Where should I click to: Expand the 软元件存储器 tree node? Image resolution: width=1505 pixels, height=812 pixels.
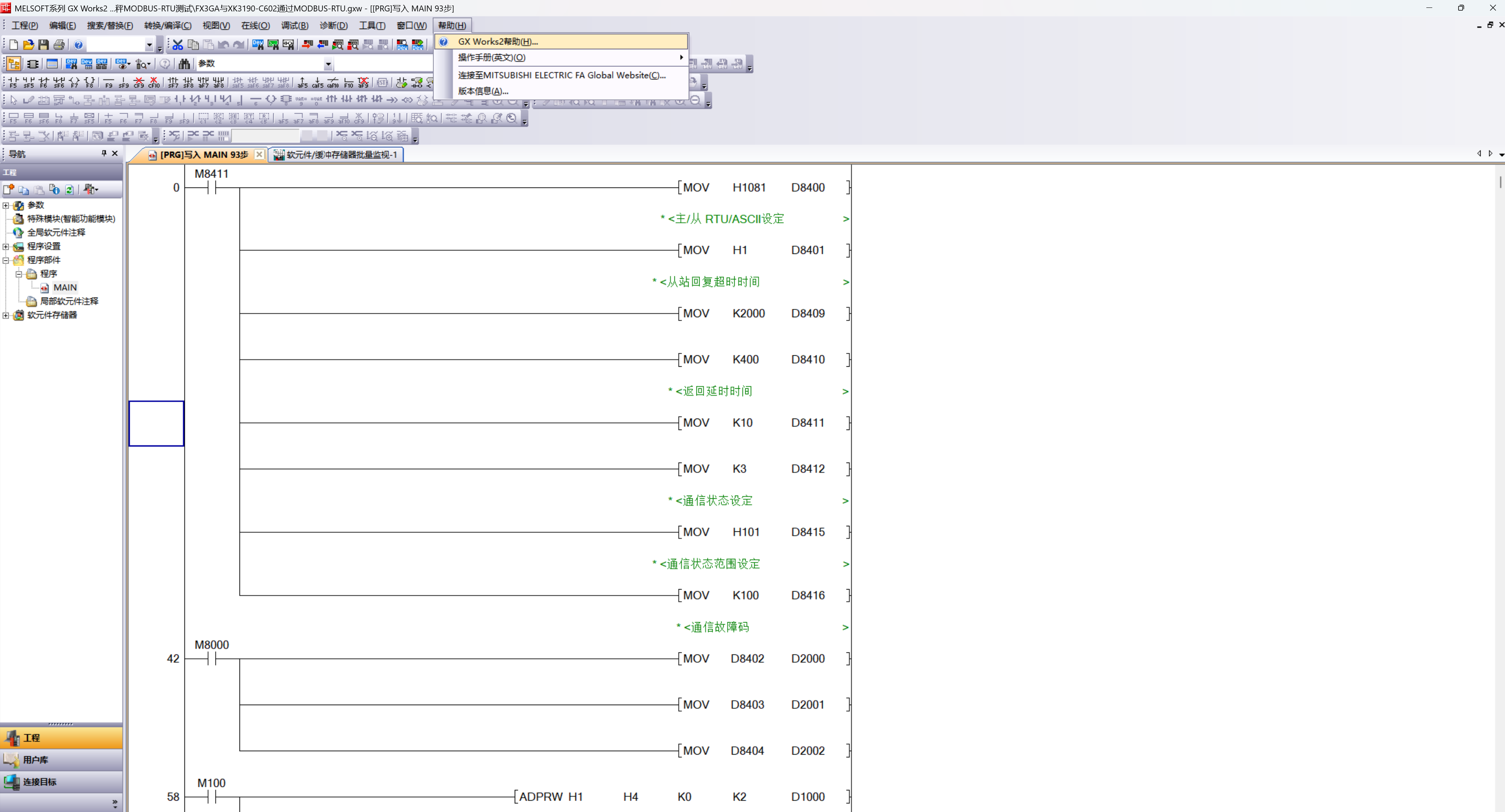[6, 315]
